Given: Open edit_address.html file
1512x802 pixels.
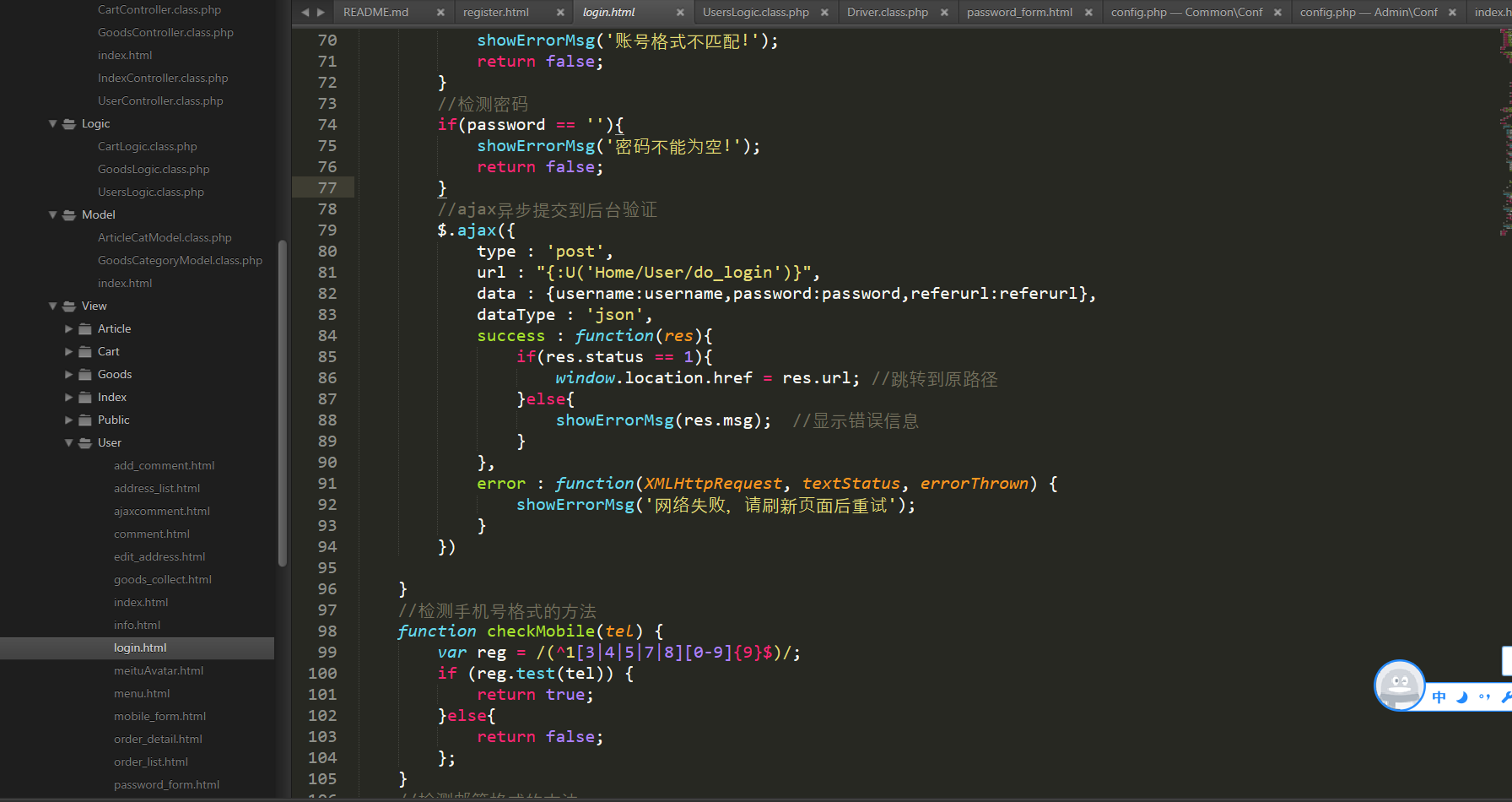Looking at the screenshot, I should (x=159, y=556).
